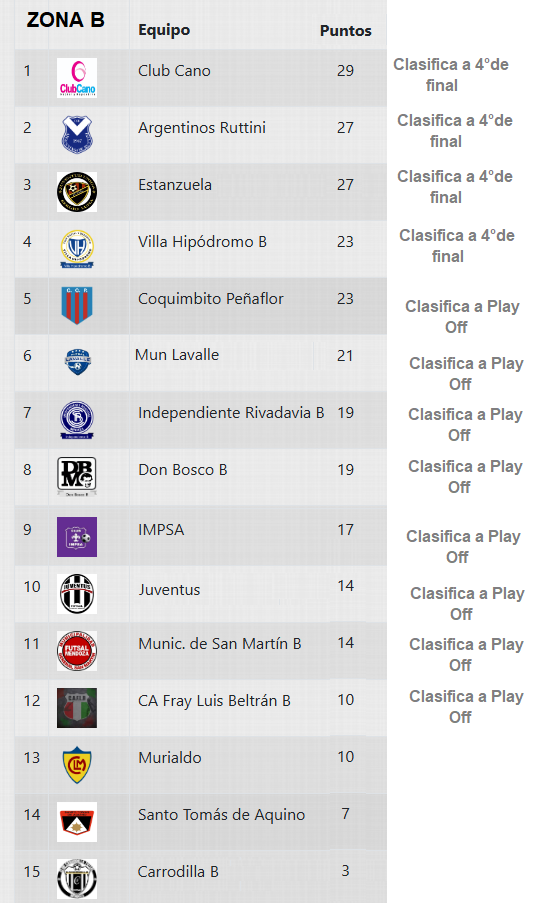
Task: Click the Murialdo yellow shield crest
Action: 77,764
